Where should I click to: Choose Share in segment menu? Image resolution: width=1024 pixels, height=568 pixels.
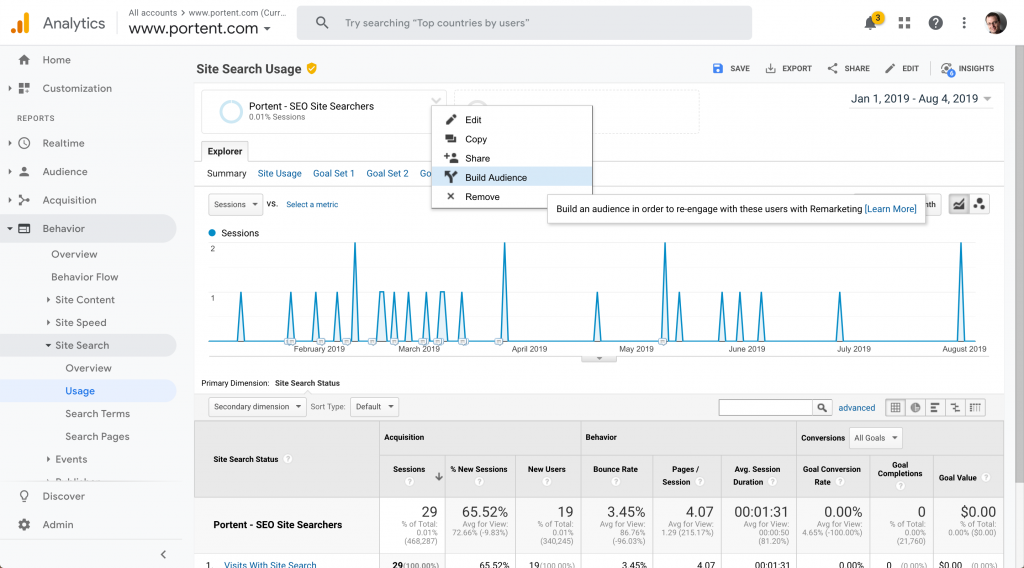click(512, 159)
